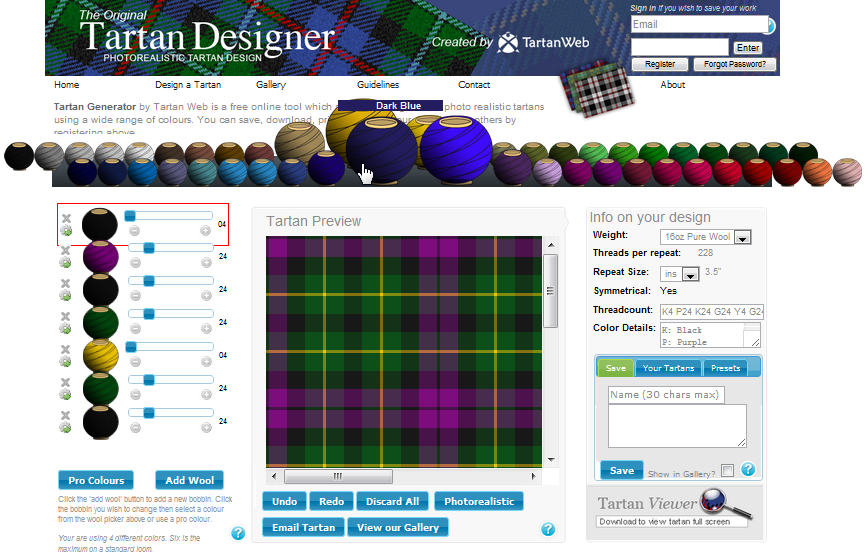868x559 pixels.
Task: Pick the bright blue wool bobbin
Action: click(456, 149)
